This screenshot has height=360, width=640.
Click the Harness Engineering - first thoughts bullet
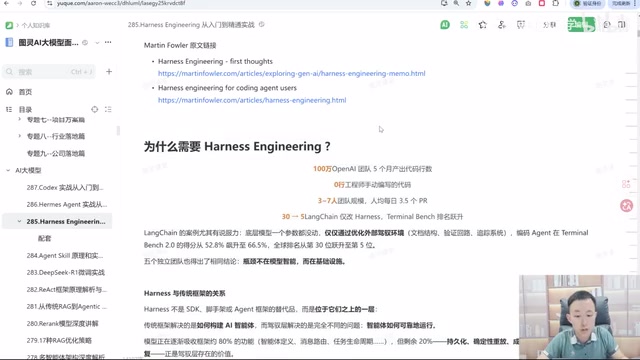point(215,61)
